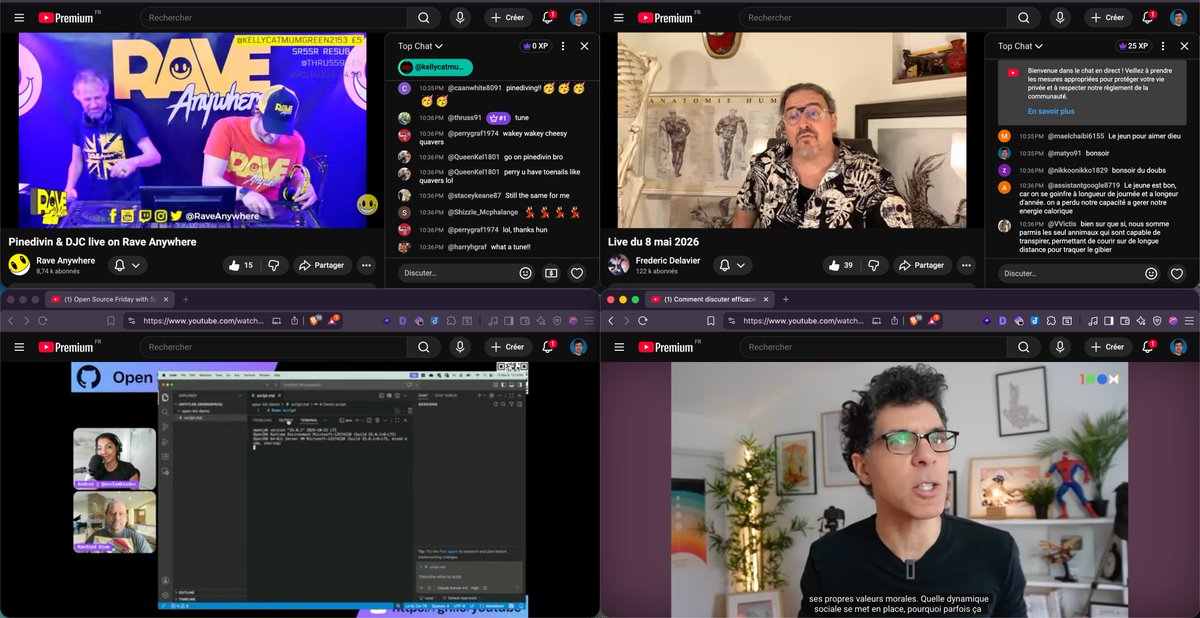Image resolution: width=1200 pixels, height=618 pixels.
Task: Dislike the Pinedivin & DJC live video
Action: click(274, 265)
